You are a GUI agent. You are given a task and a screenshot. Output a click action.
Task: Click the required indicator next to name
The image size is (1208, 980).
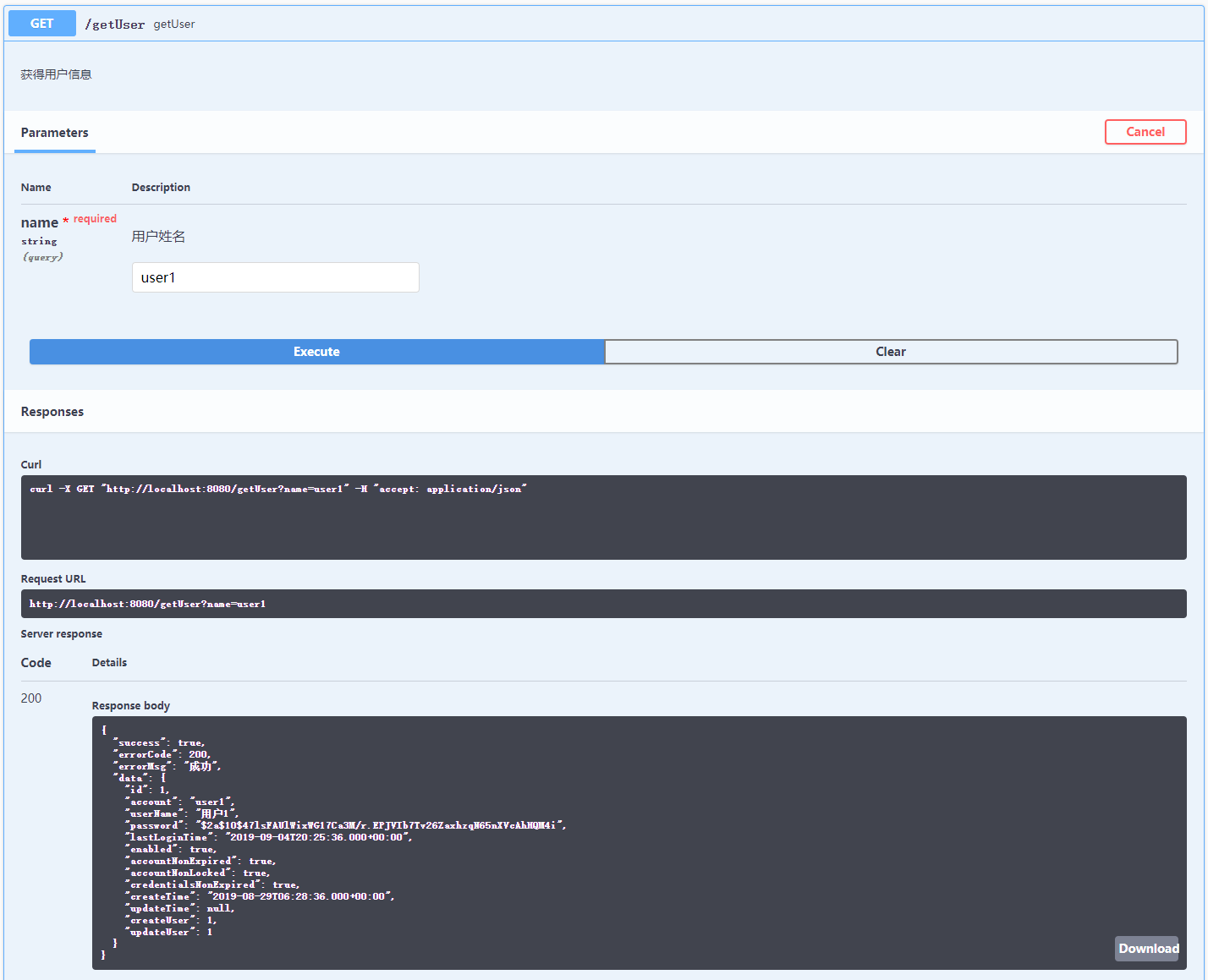point(95,218)
